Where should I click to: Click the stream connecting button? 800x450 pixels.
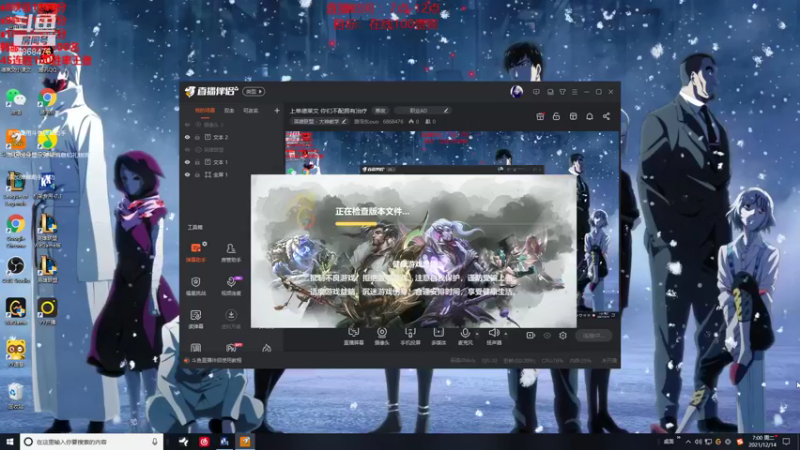point(593,335)
